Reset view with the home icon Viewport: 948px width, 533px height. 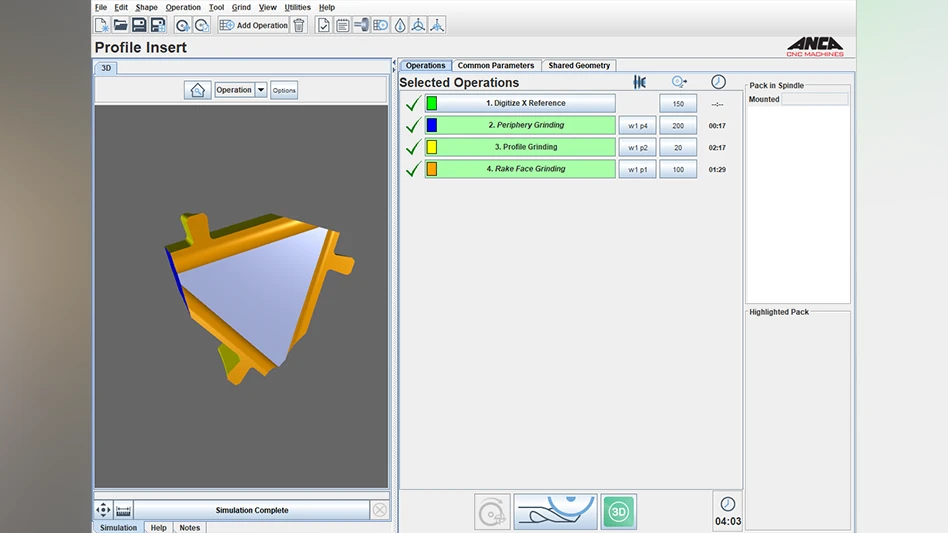click(x=197, y=90)
